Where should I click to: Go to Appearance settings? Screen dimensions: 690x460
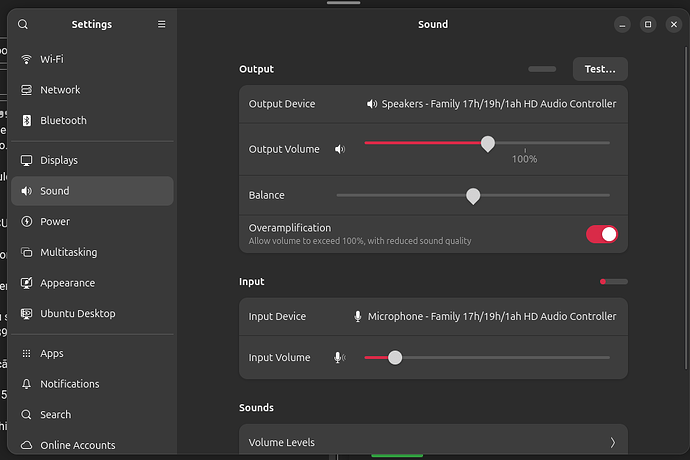point(67,283)
